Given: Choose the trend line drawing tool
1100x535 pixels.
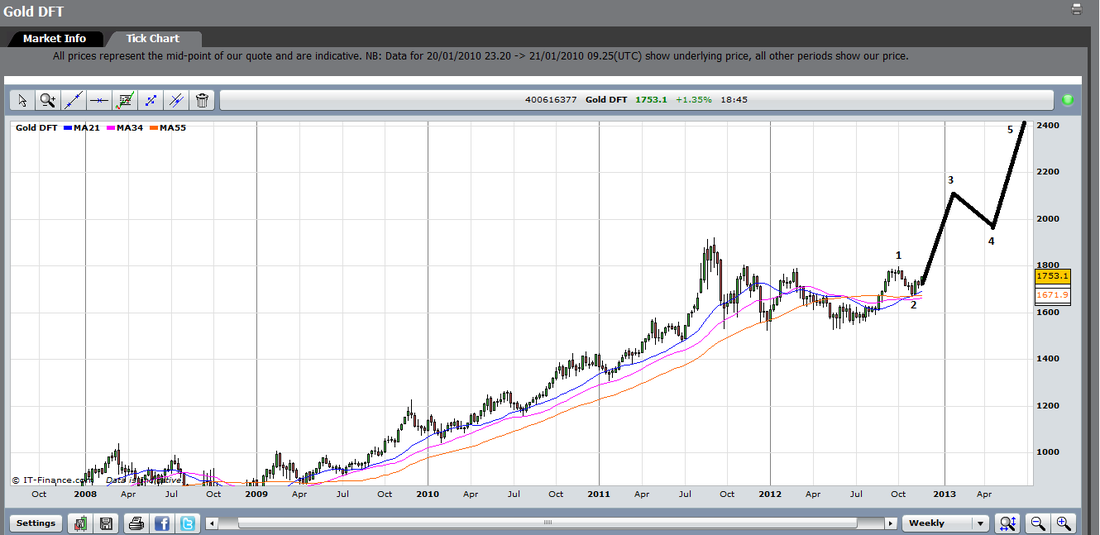Looking at the screenshot, I should [74, 100].
